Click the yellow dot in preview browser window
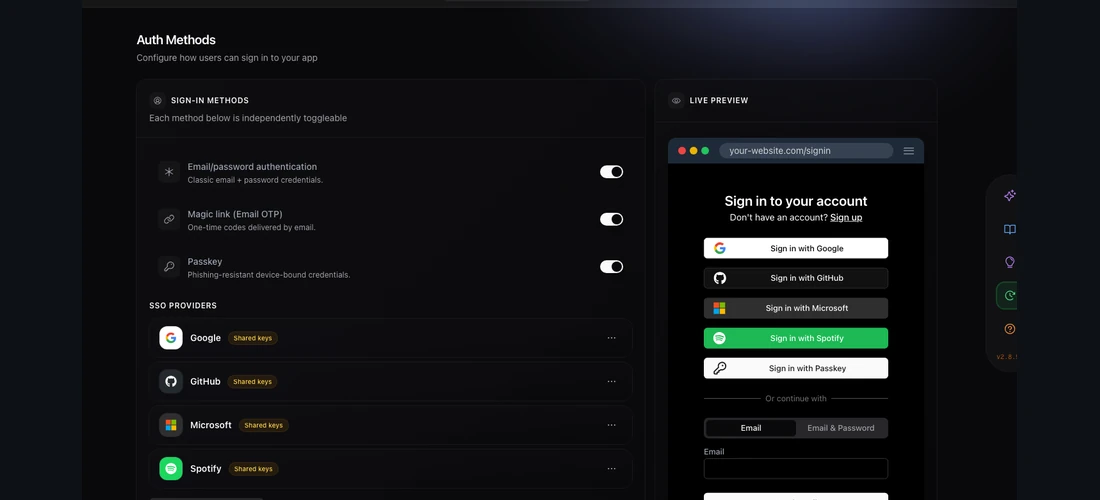Viewport: 1100px width, 500px height. point(694,151)
